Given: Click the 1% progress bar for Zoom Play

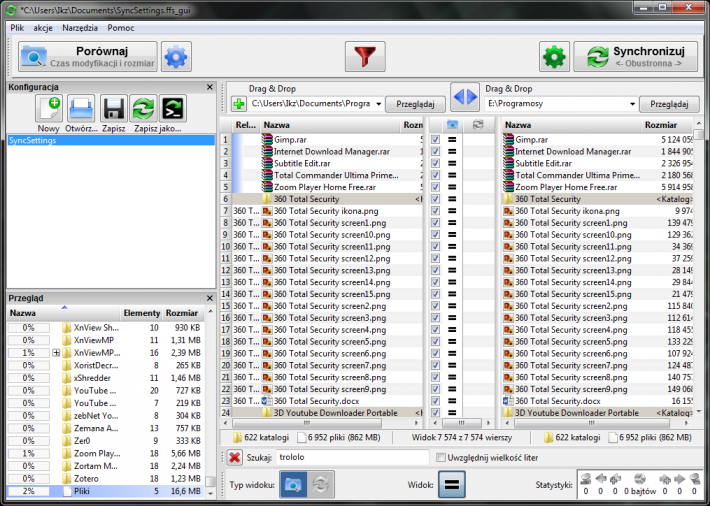Looking at the screenshot, I should [x=29, y=453].
